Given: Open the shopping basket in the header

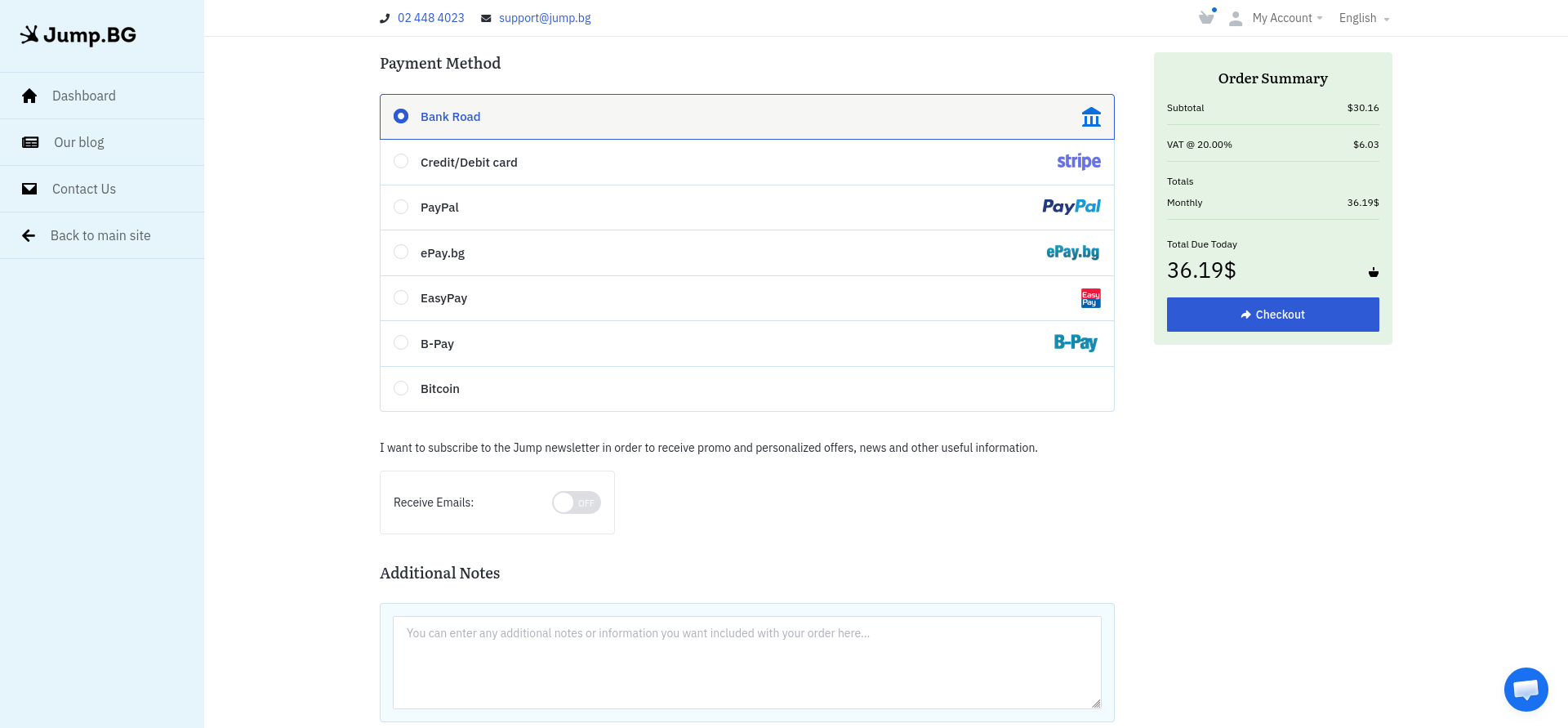Looking at the screenshot, I should coord(1206,17).
